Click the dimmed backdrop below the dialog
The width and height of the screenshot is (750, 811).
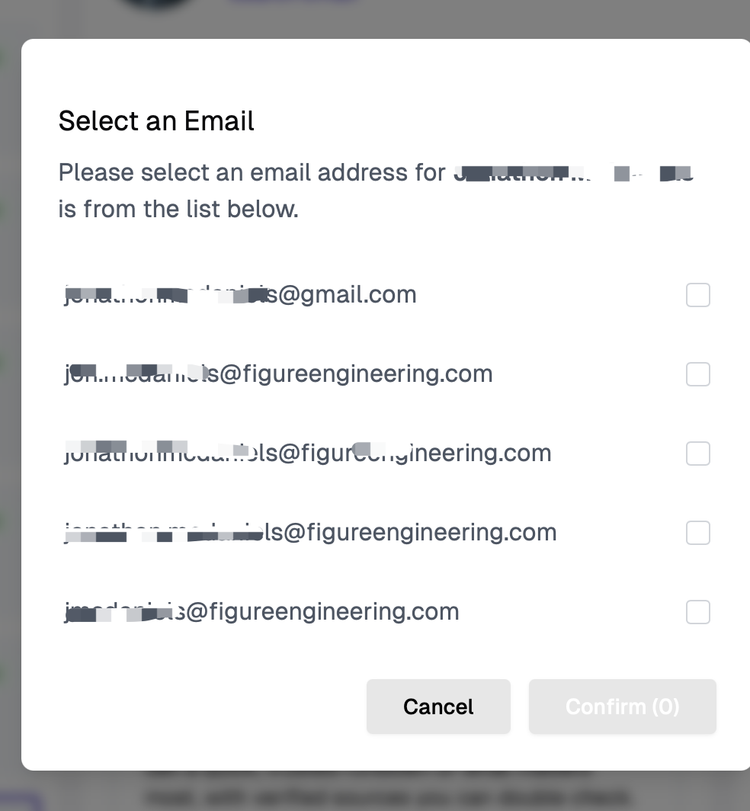click(400, 791)
